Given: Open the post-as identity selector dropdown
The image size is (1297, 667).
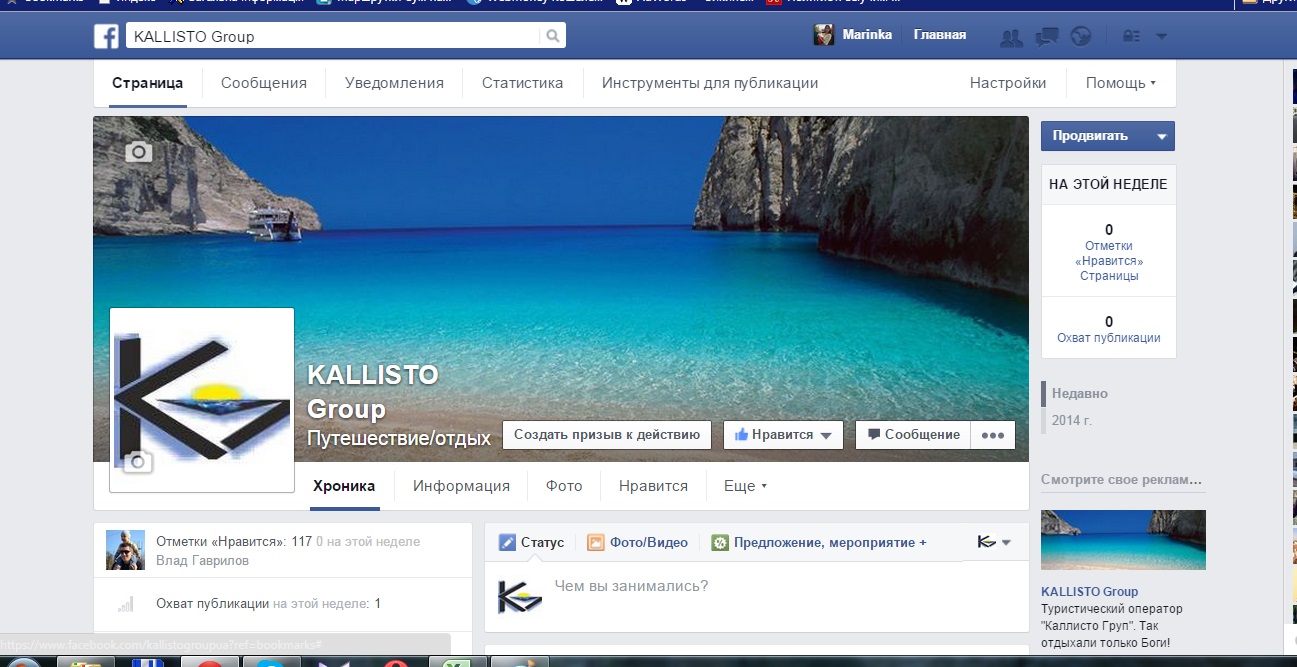Looking at the screenshot, I should tap(995, 542).
